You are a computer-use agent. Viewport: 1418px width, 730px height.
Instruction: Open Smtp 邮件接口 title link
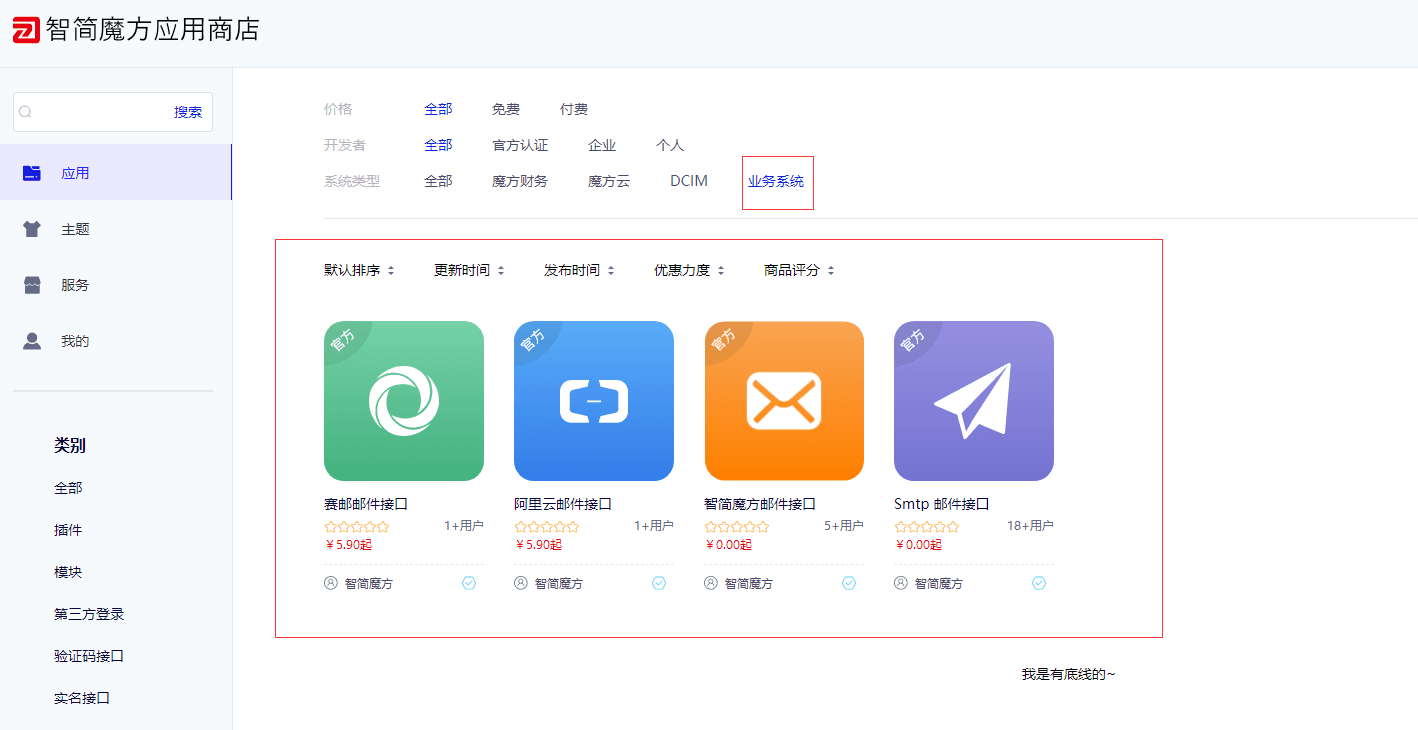[942, 504]
